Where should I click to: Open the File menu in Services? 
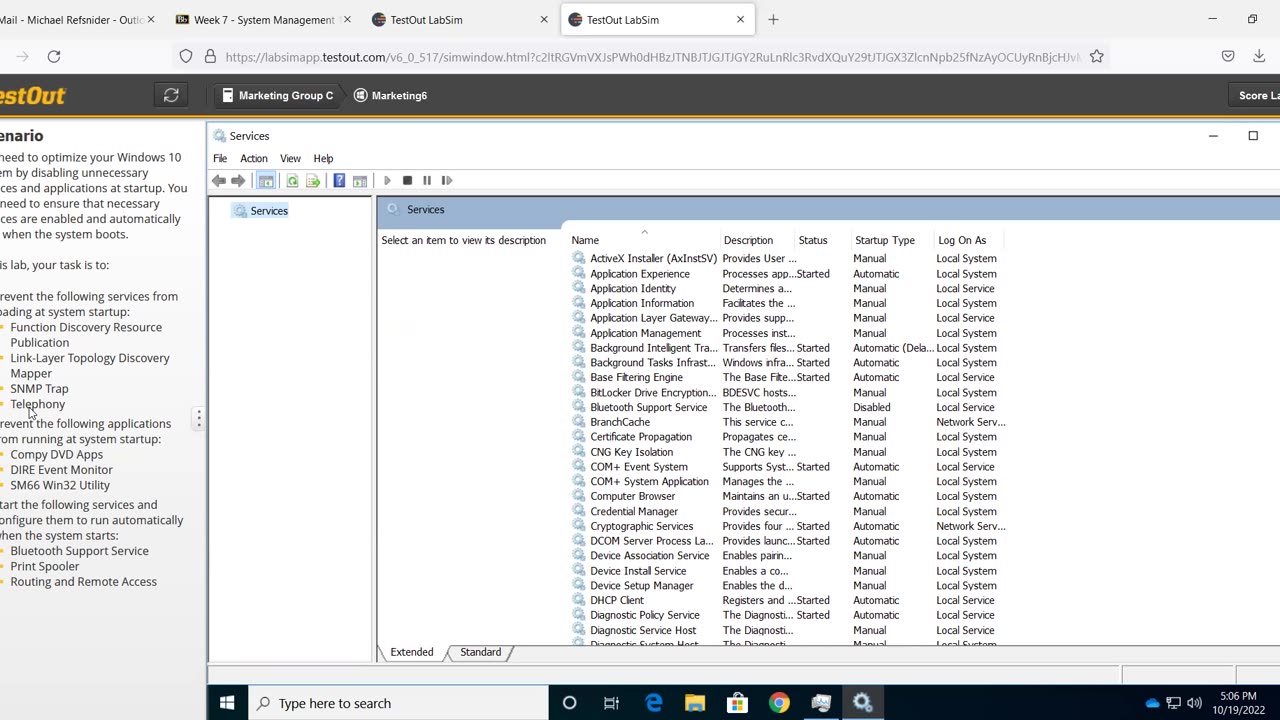click(220, 158)
